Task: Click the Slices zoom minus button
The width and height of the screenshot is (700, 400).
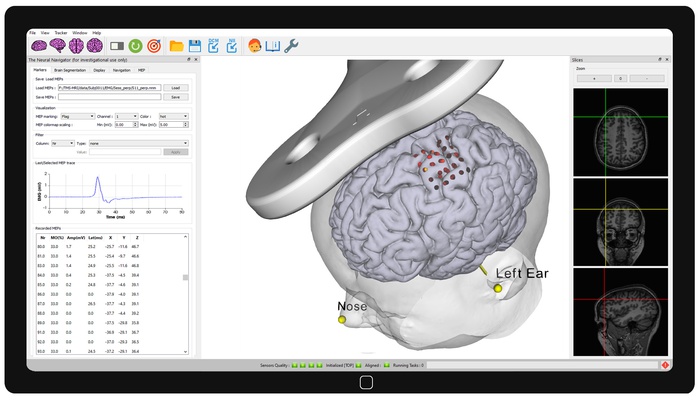Action: click(x=647, y=79)
